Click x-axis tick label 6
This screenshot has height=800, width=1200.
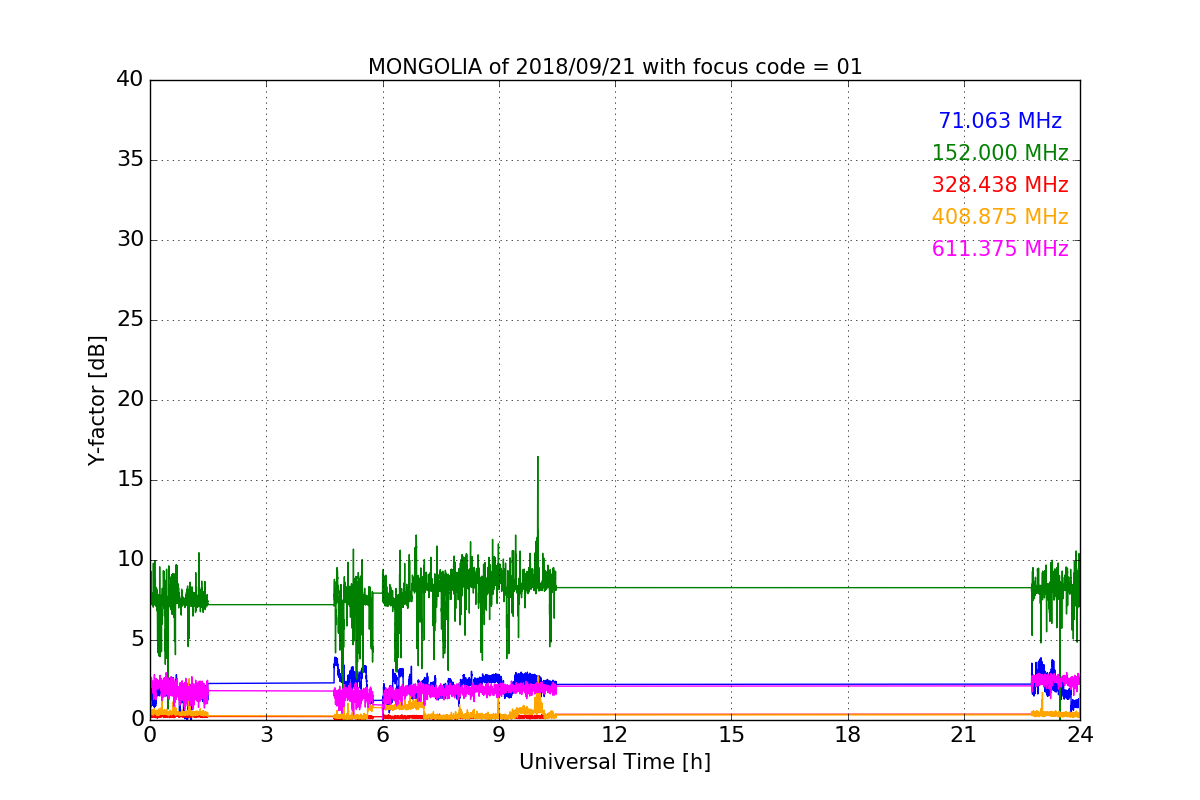tap(383, 734)
